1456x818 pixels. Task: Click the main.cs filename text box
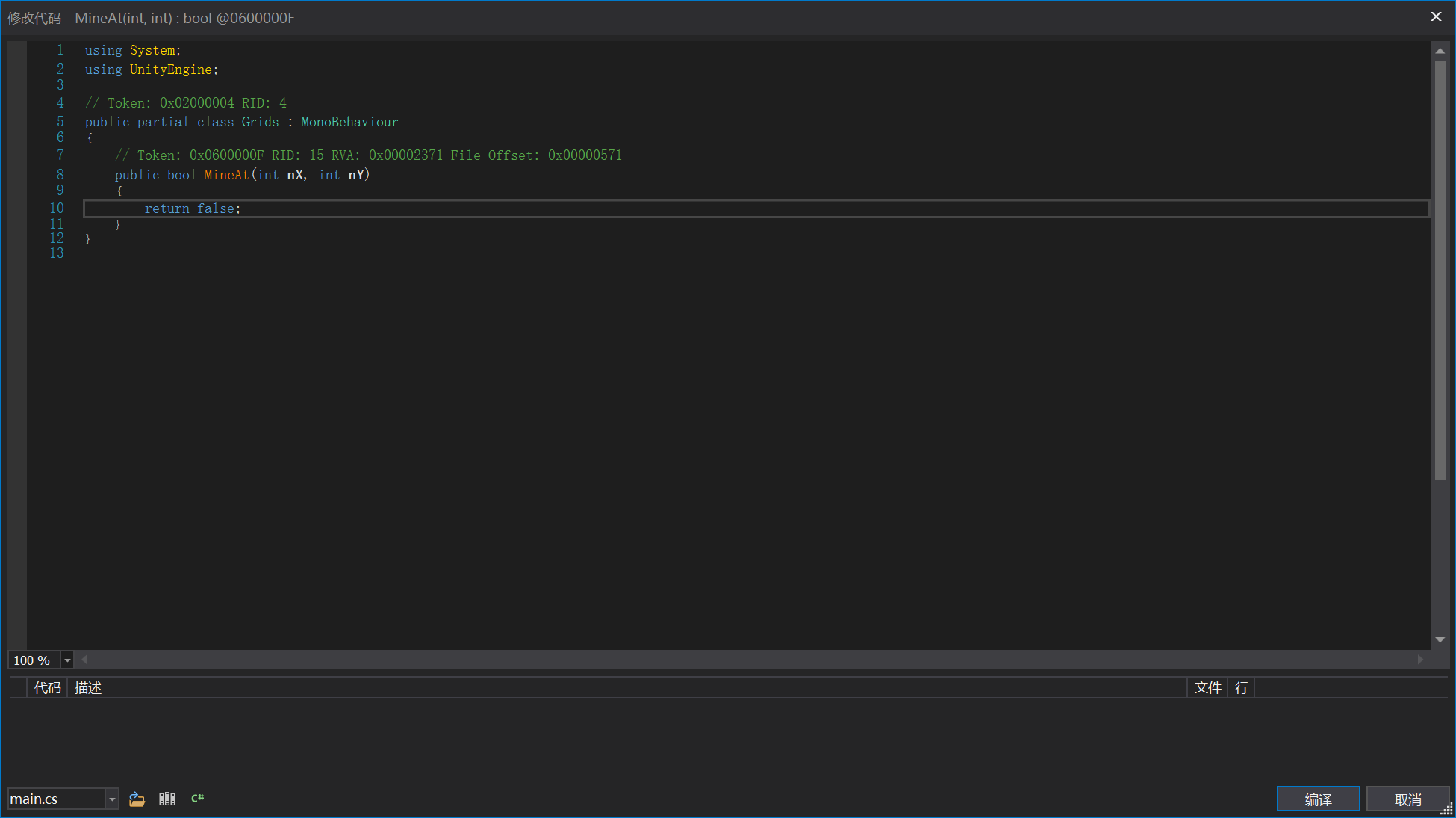57,799
